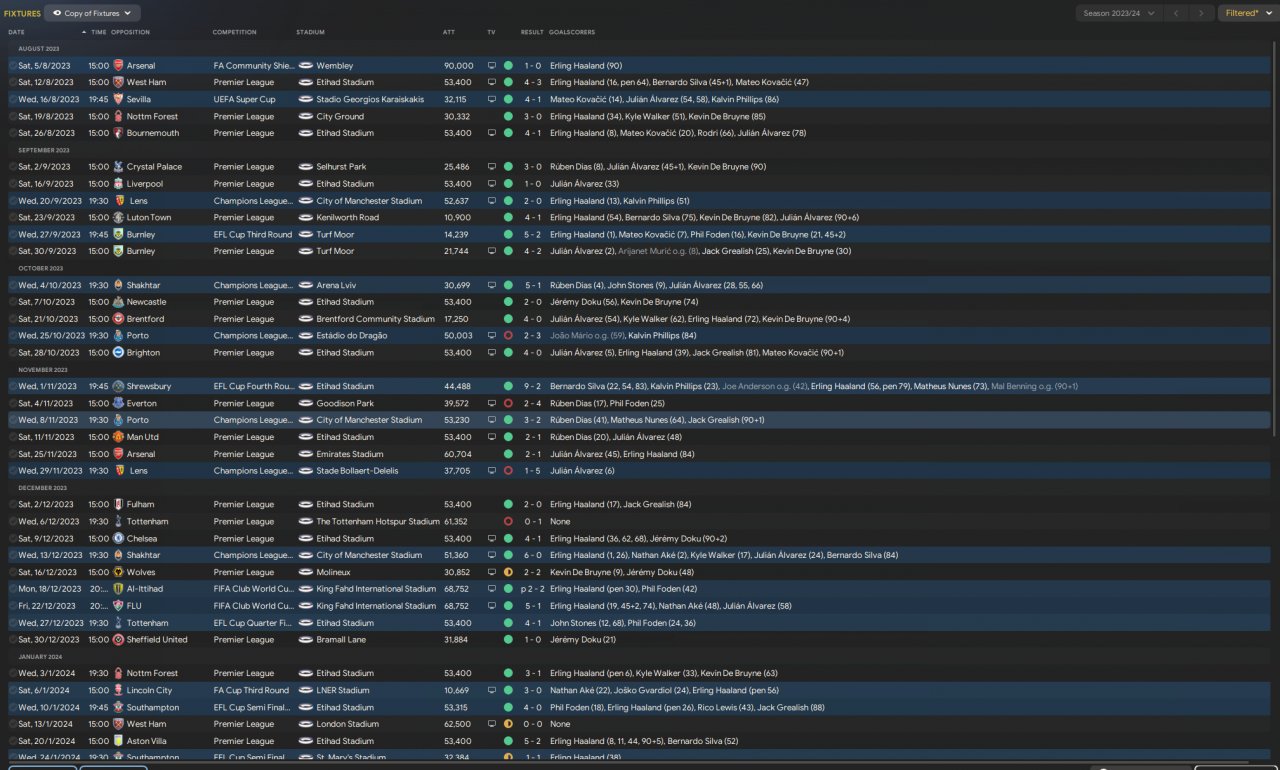Click the fixtures list vertical scrollbar
The width and height of the screenshot is (1280, 770).
1274,238
